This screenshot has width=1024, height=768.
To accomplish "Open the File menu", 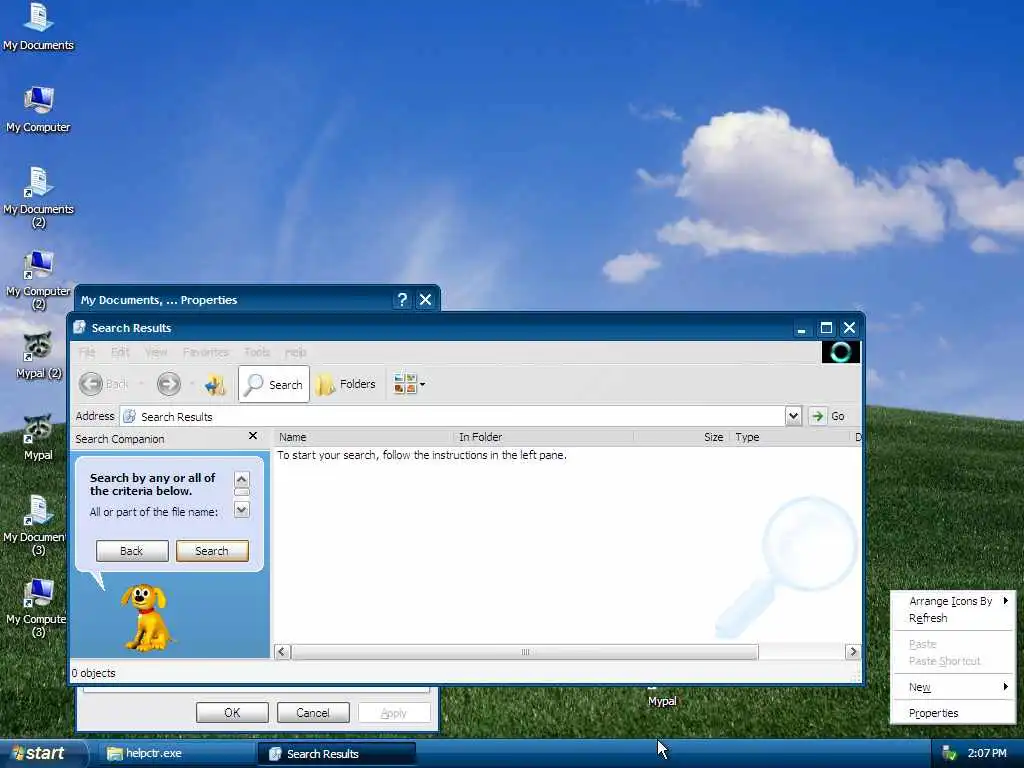I will [87, 352].
